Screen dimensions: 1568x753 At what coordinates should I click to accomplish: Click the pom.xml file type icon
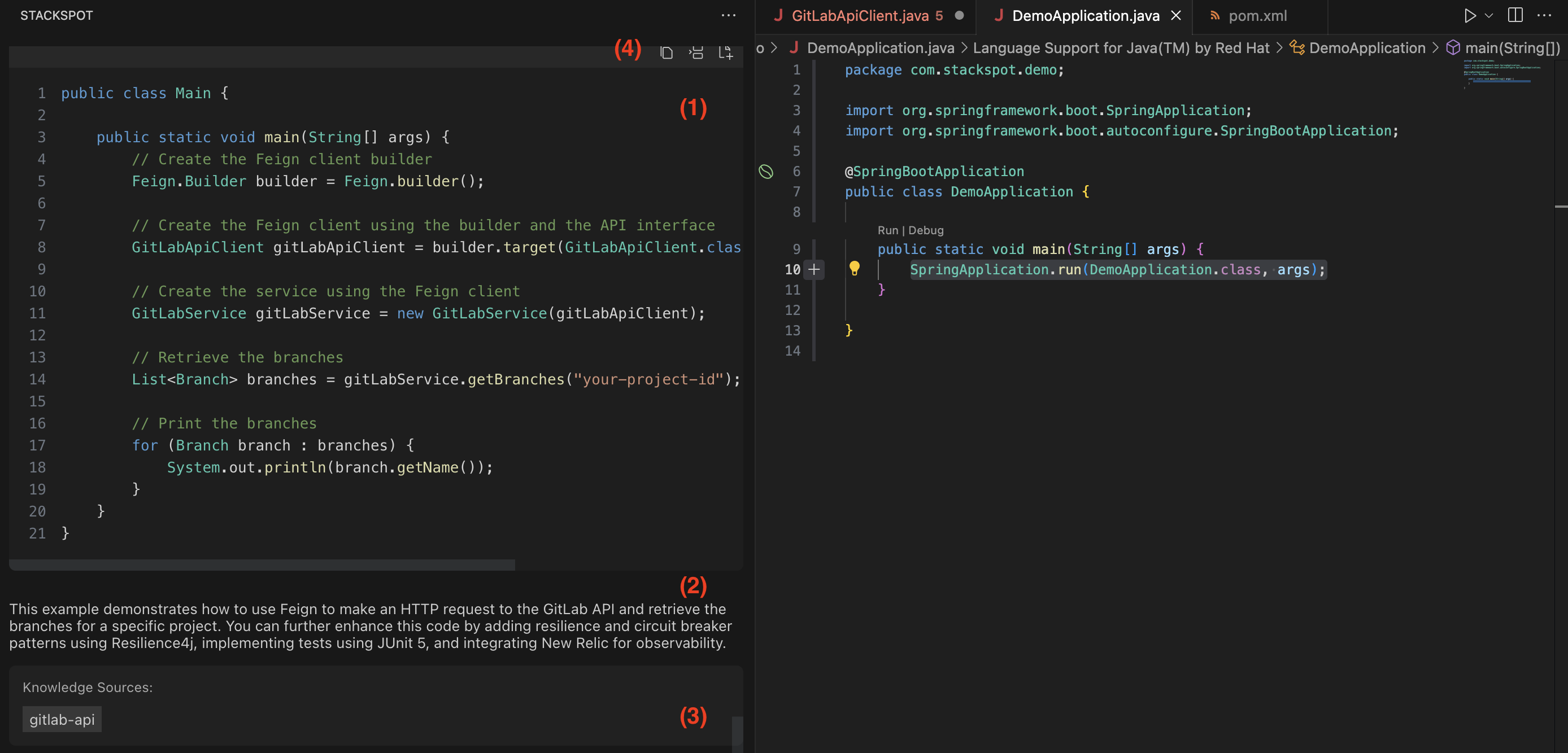coord(1214,16)
